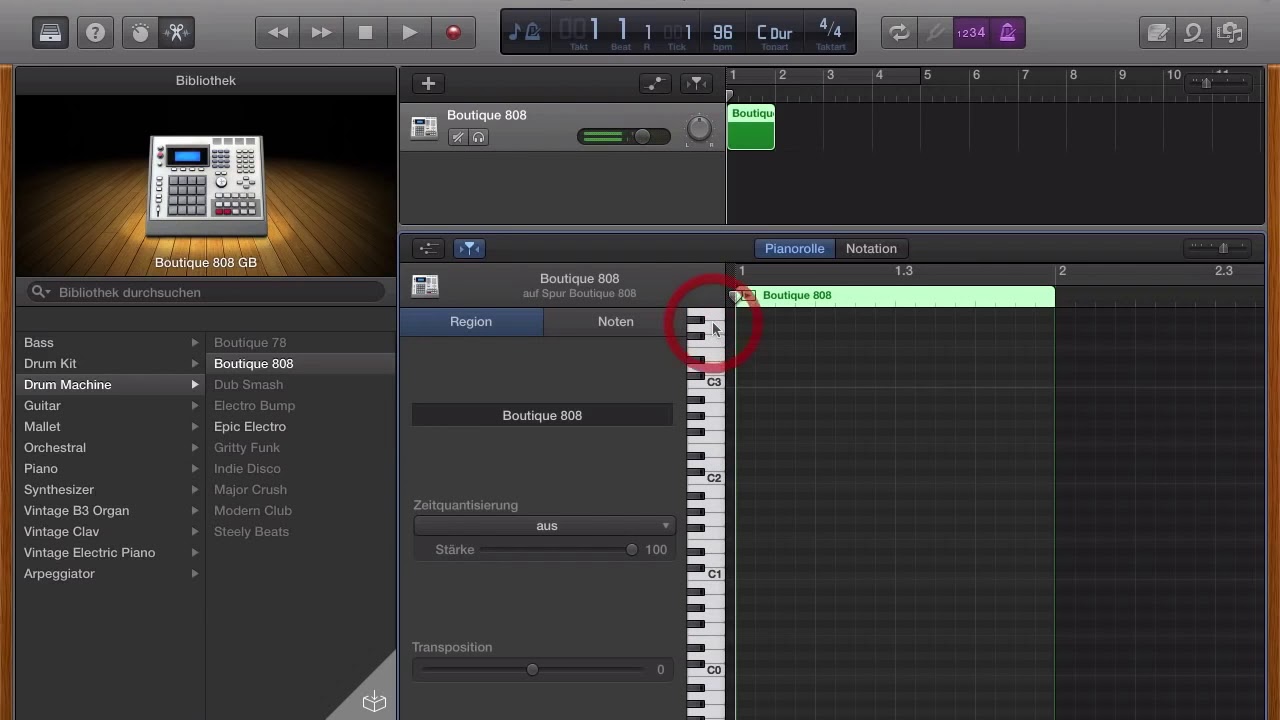Select the Epic Electro preset

250,427
